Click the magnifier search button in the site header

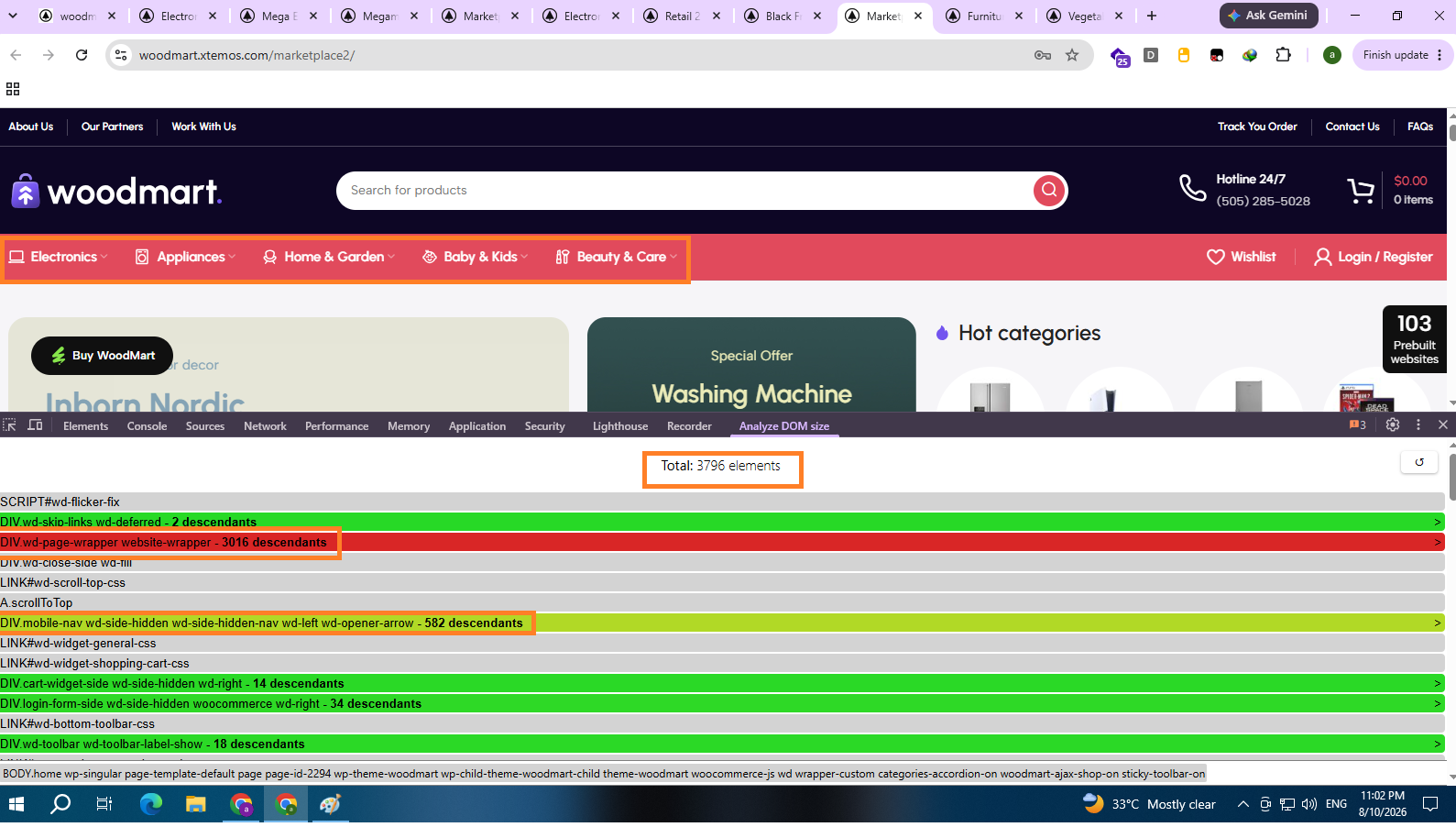pos(1049,191)
